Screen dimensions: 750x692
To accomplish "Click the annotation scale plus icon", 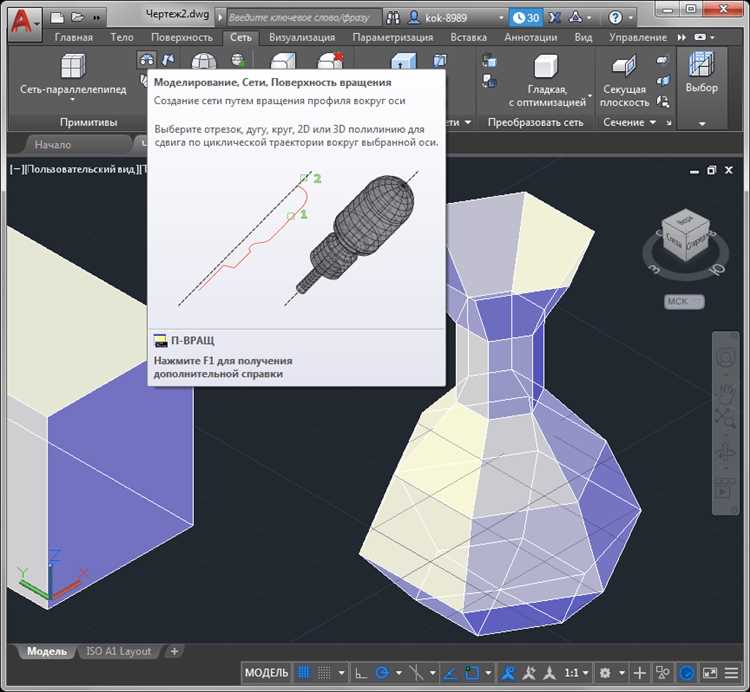I will tap(641, 673).
